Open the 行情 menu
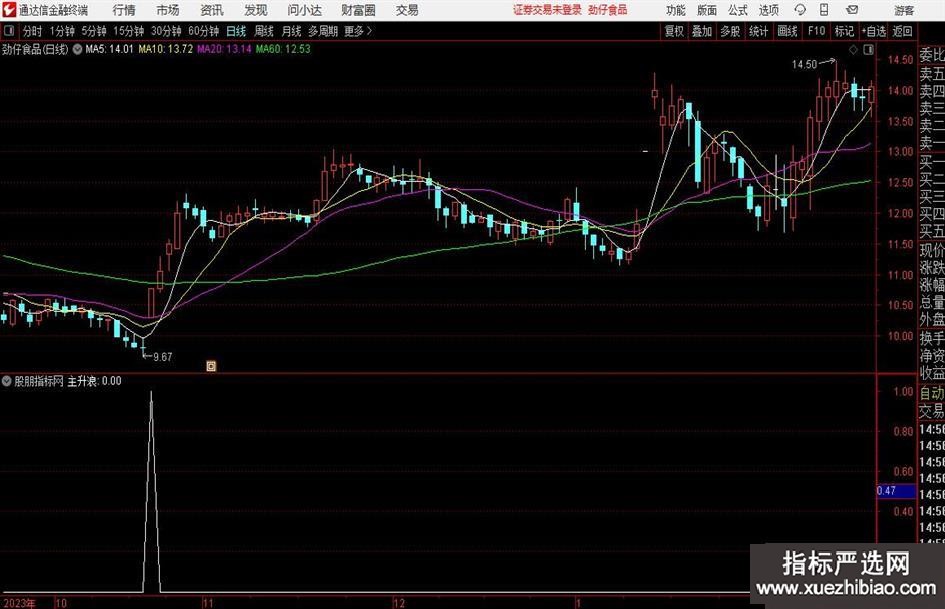 (124, 10)
